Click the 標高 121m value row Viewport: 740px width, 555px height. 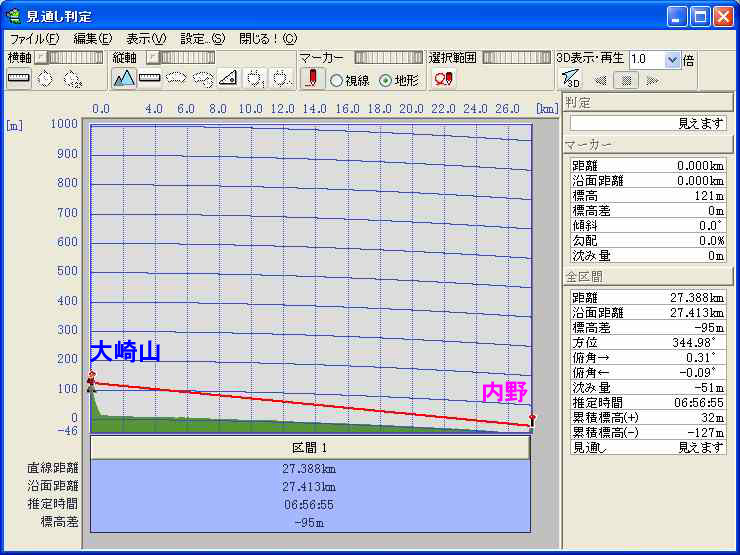click(x=648, y=195)
